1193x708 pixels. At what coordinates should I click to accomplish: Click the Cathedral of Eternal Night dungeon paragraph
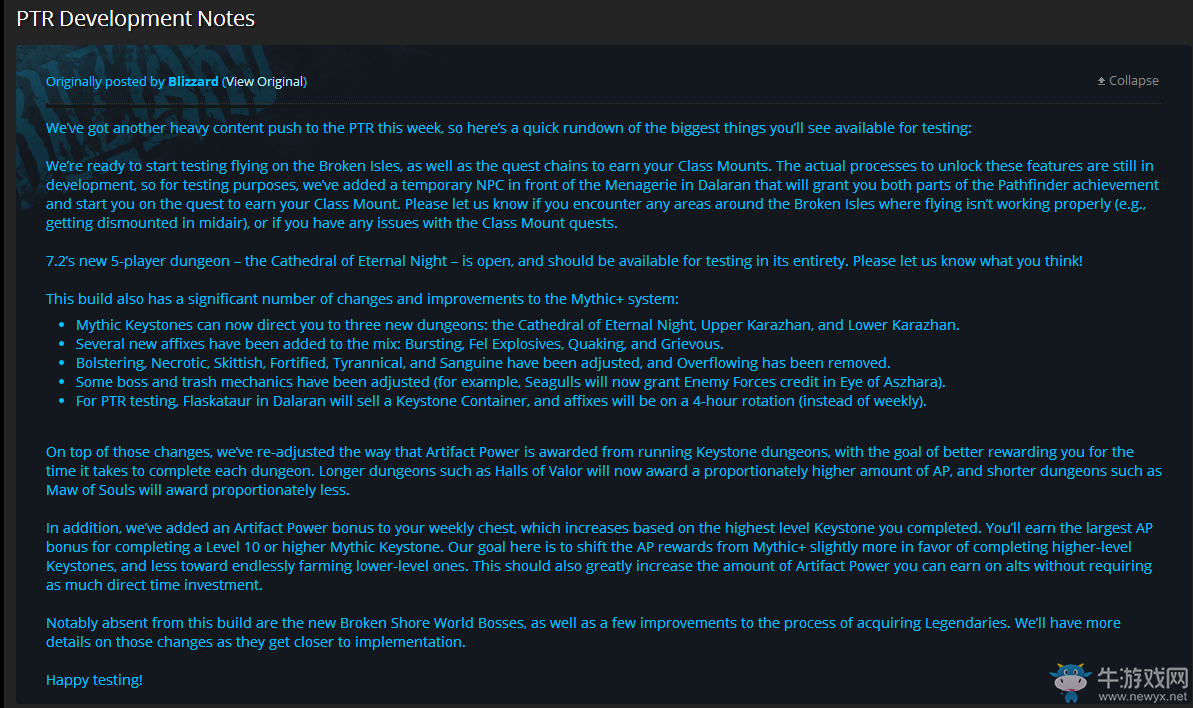pos(564,261)
